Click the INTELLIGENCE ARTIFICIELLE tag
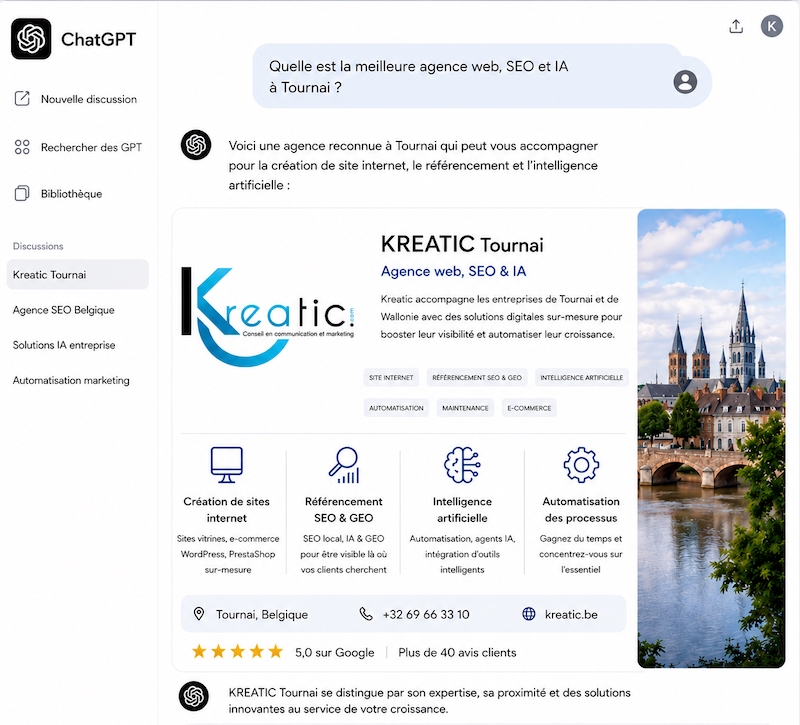 coord(582,378)
